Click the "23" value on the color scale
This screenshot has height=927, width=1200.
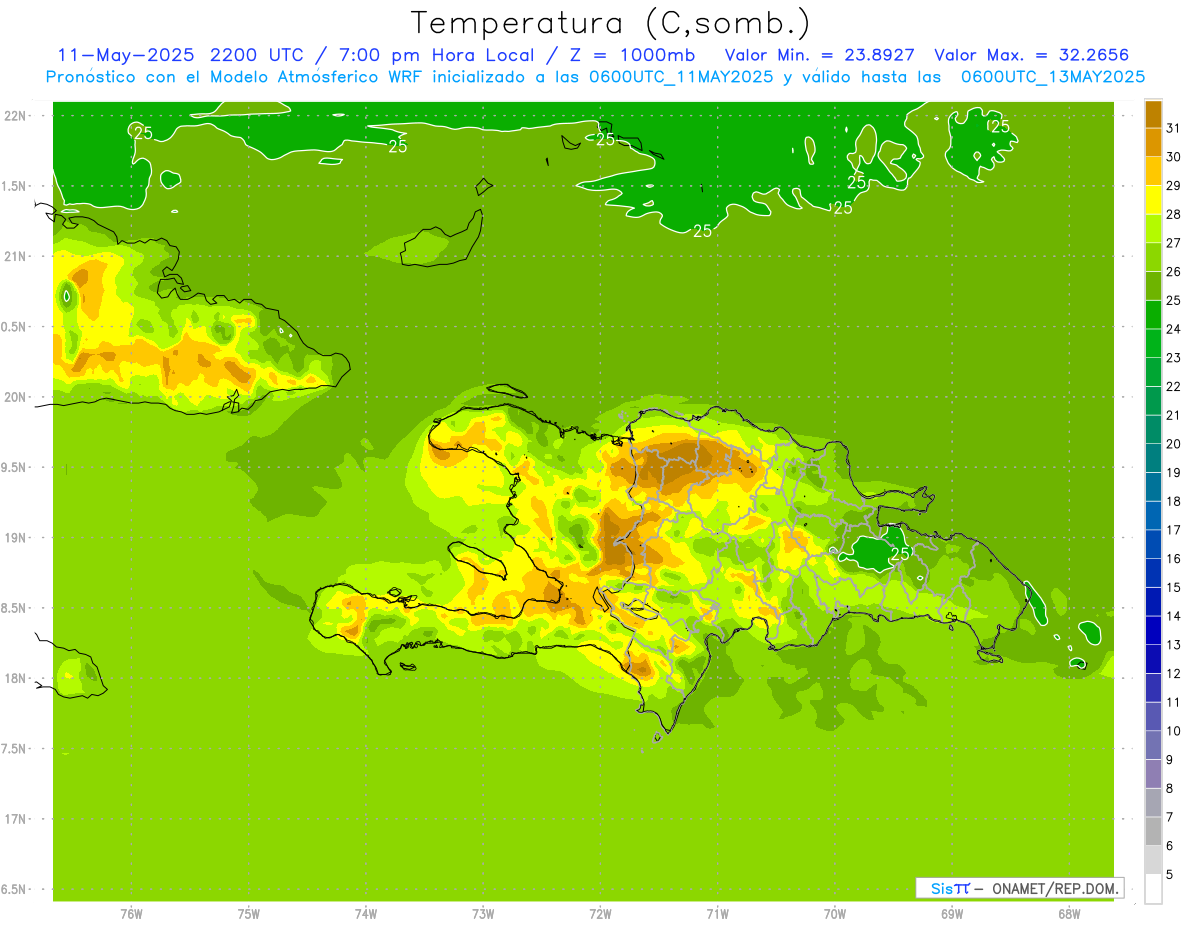1174,358
